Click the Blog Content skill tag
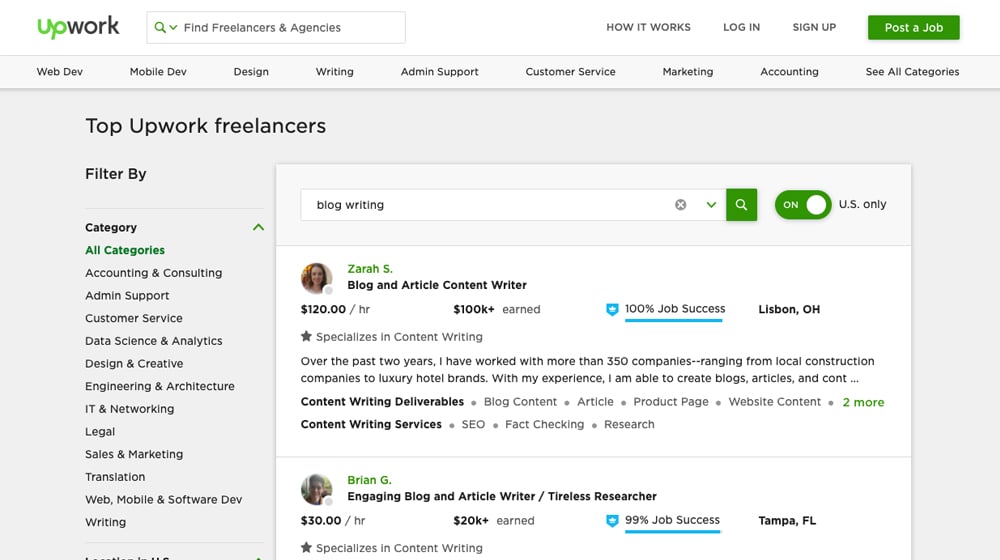The image size is (1000, 560). [520, 402]
